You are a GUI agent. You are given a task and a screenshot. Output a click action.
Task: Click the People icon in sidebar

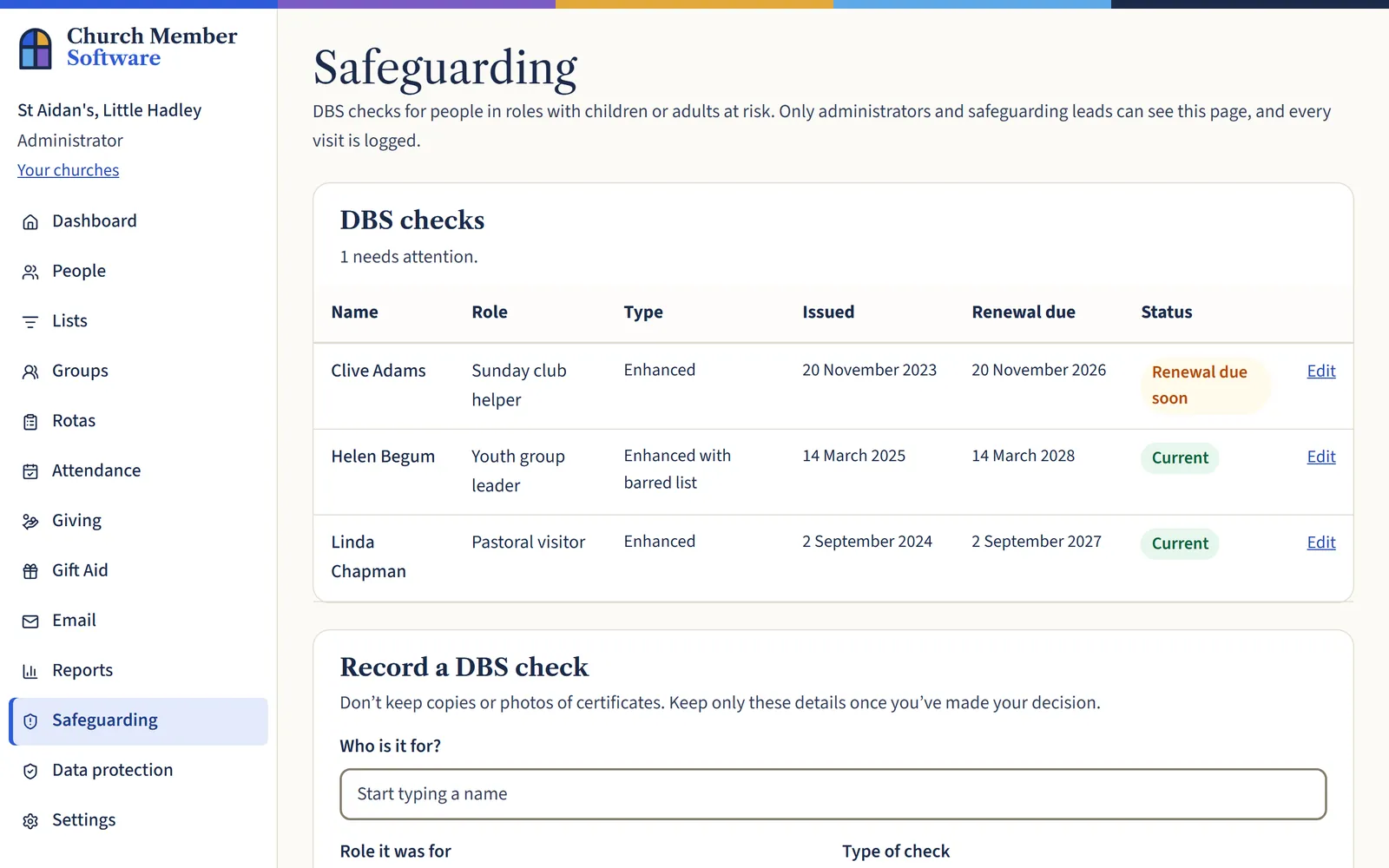coord(30,272)
